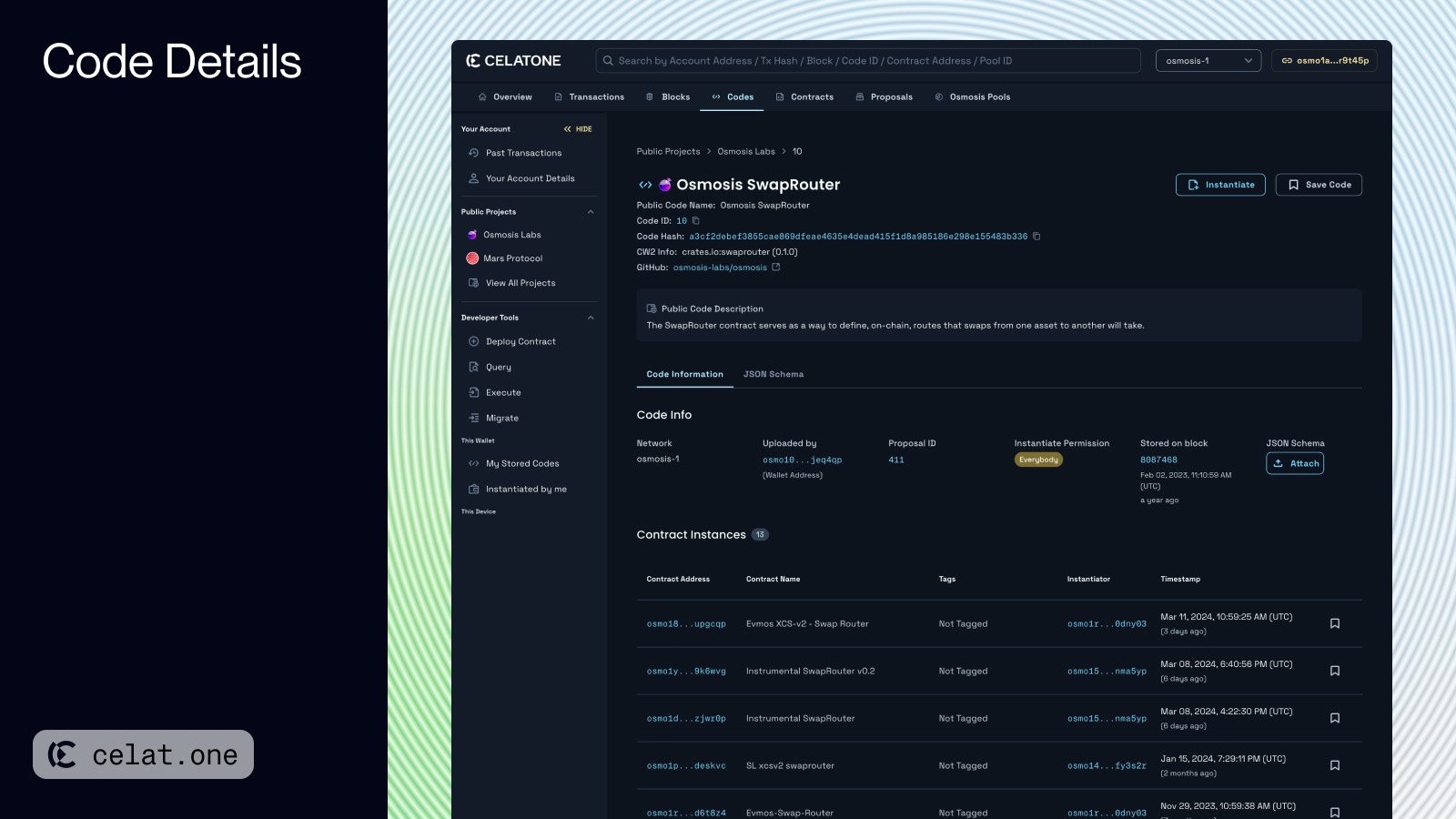Click the Public Projects breadcrumb
Viewport: 1456px width, 819px height.
pos(668,152)
